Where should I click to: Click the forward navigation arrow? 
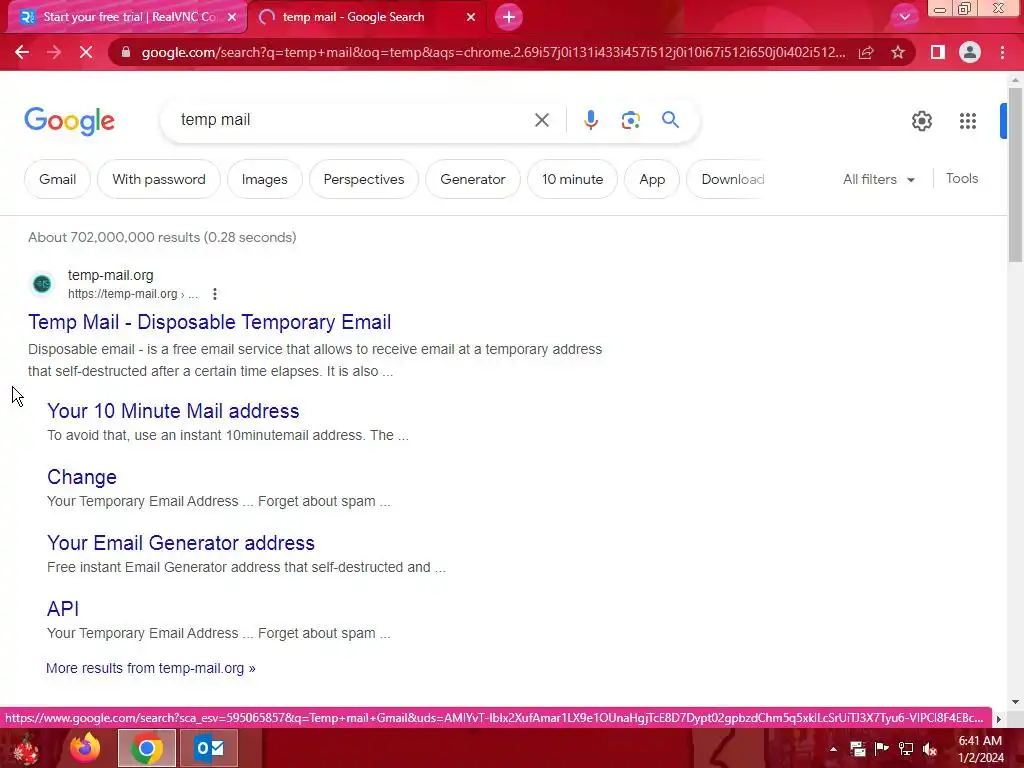54,52
